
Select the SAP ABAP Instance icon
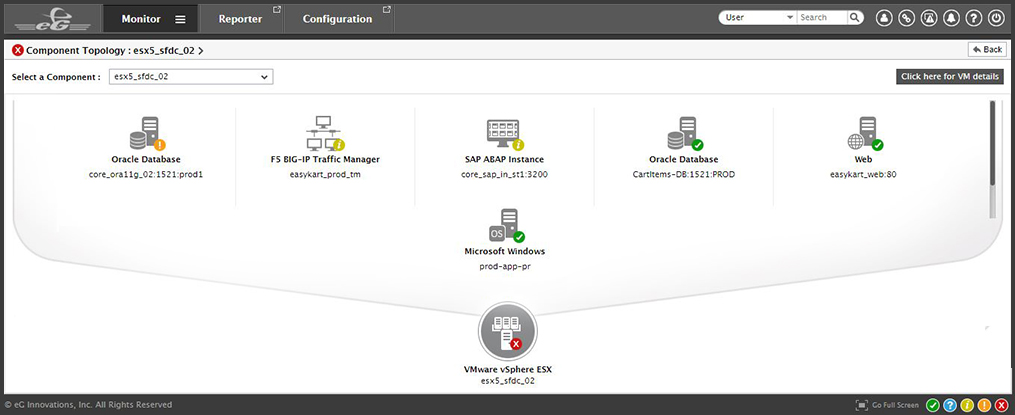504,135
